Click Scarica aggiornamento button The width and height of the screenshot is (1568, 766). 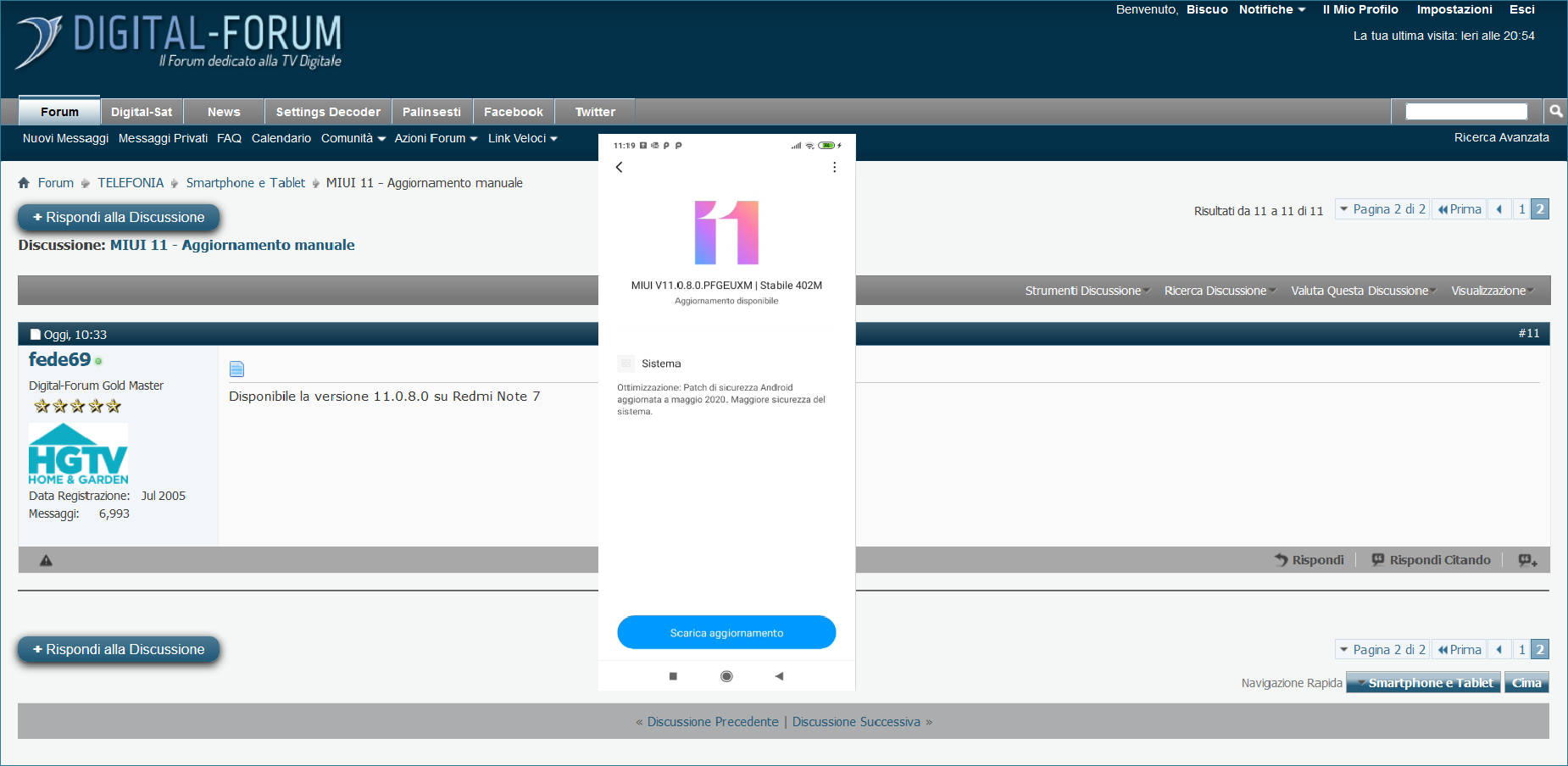pos(726,633)
